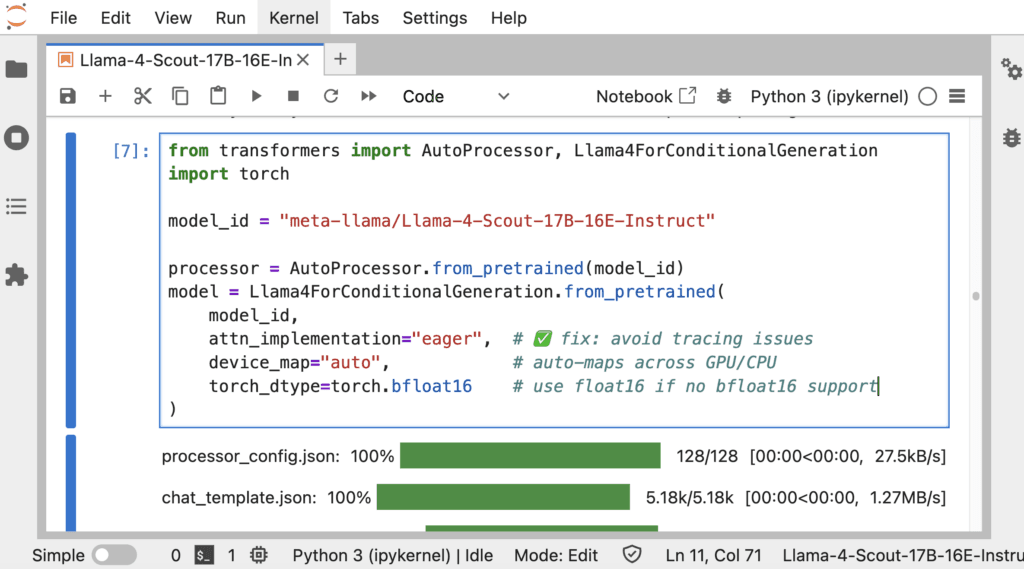The width and height of the screenshot is (1024, 569).
Task: Open the Kernel menu
Action: click(294, 18)
